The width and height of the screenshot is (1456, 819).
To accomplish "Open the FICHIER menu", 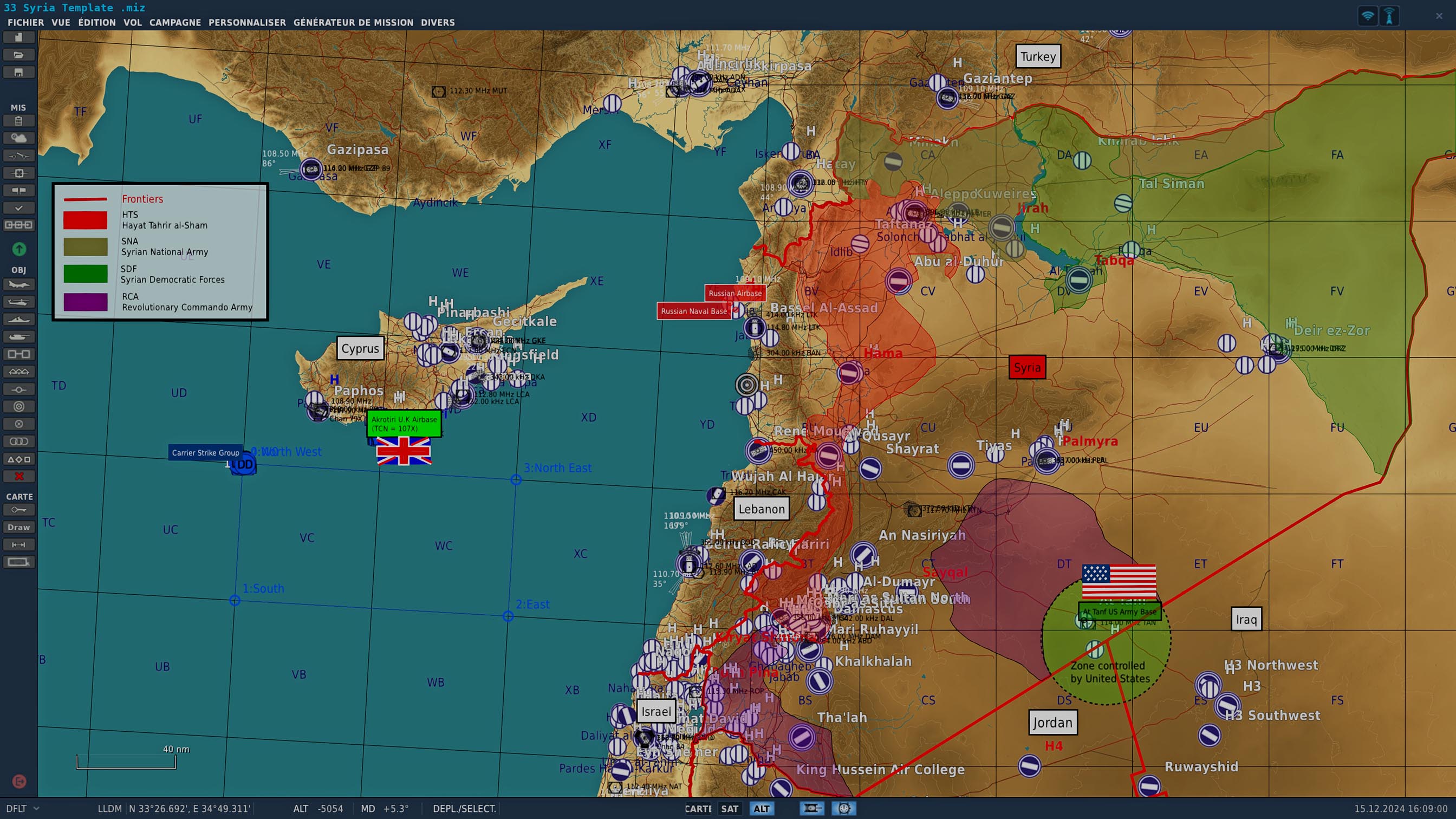I will (25, 23).
